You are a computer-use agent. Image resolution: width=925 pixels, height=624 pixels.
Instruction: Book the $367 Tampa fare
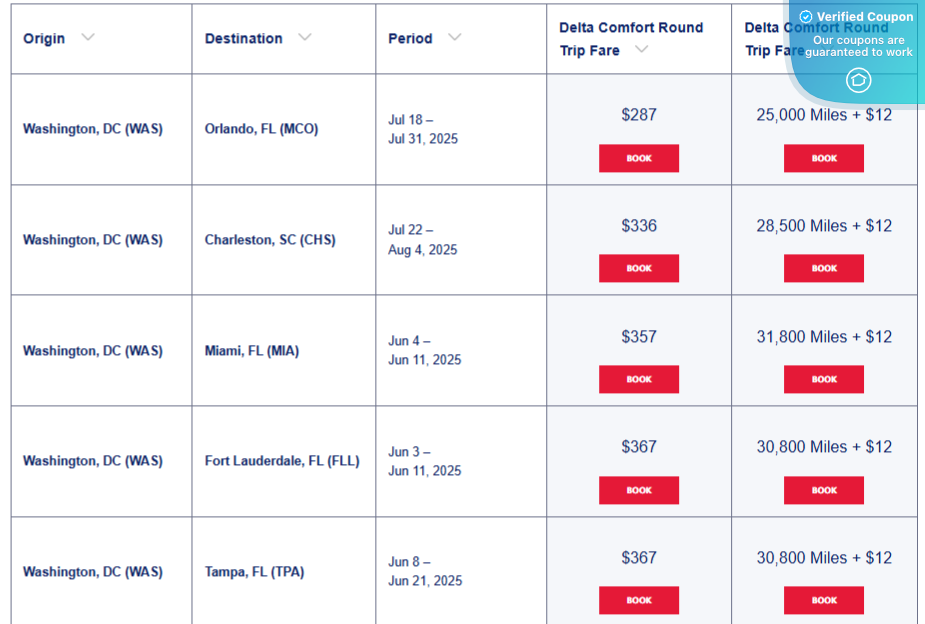coord(638,600)
